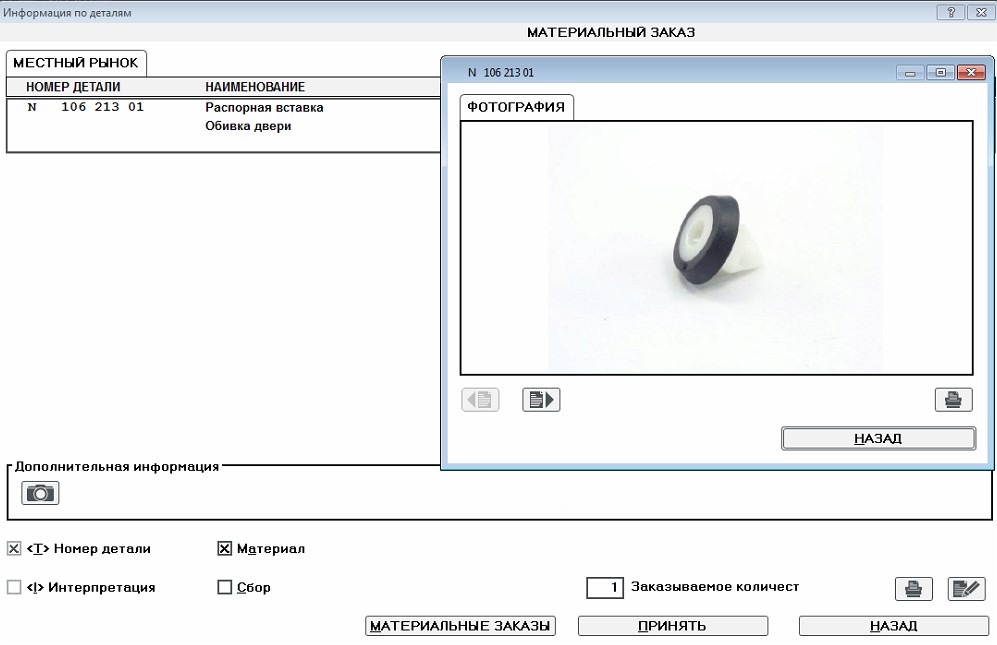Select the МЕСТНЫЙ РЫНОК tab
Image resolution: width=997 pixels, height=645 pixels.
click(75, 62)
